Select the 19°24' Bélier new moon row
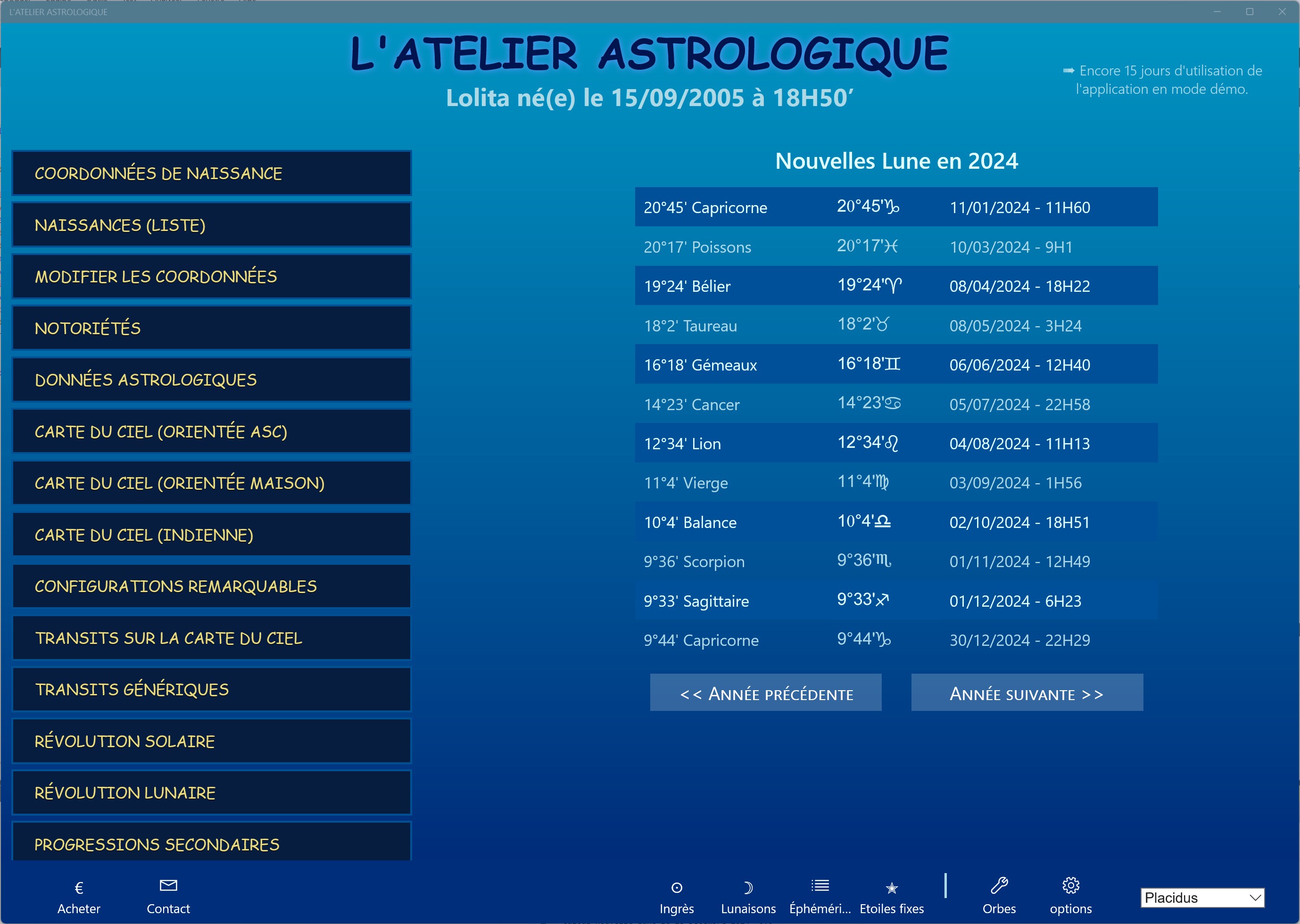The image size is (1300, 924). click(896, 286)
